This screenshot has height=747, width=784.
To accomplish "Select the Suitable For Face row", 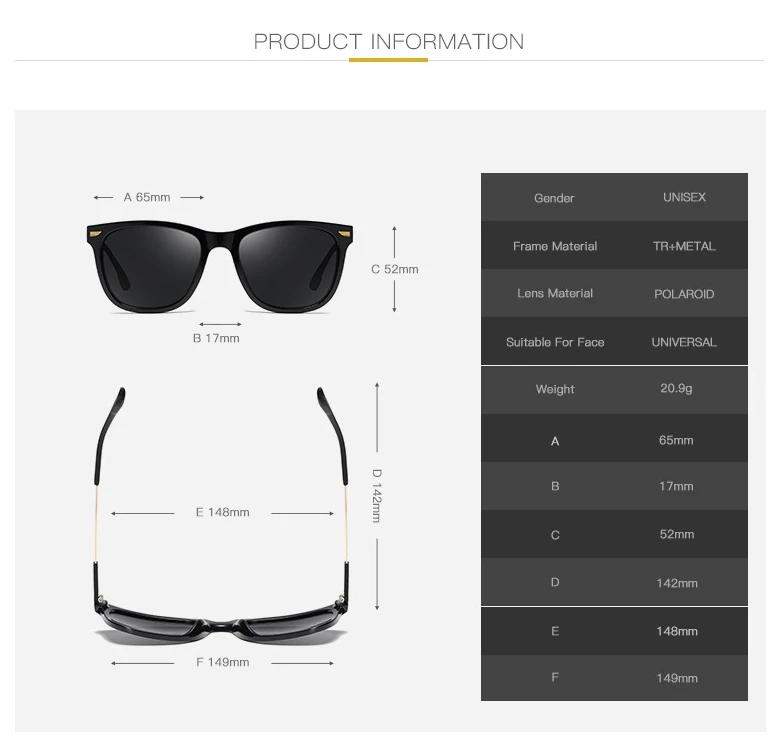I will (x=614, y=342).
